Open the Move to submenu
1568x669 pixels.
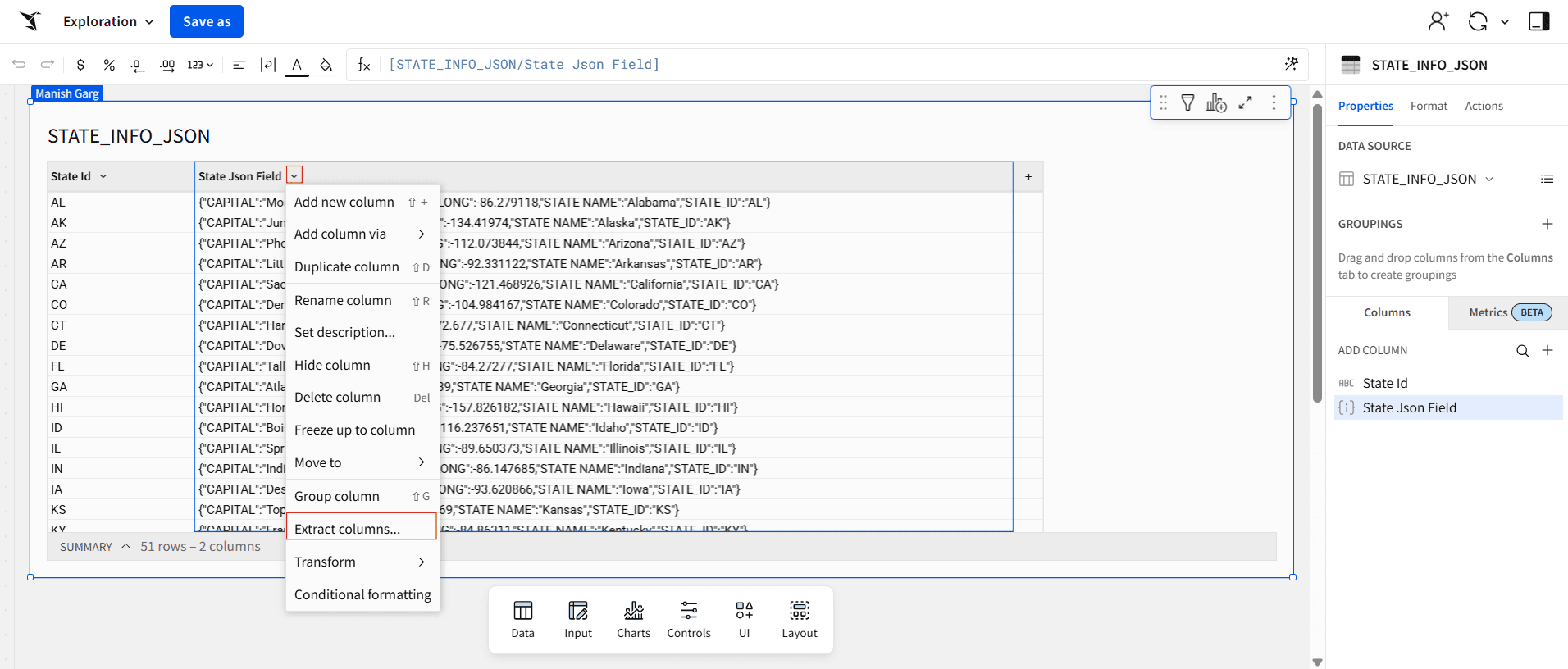[362, 463]
